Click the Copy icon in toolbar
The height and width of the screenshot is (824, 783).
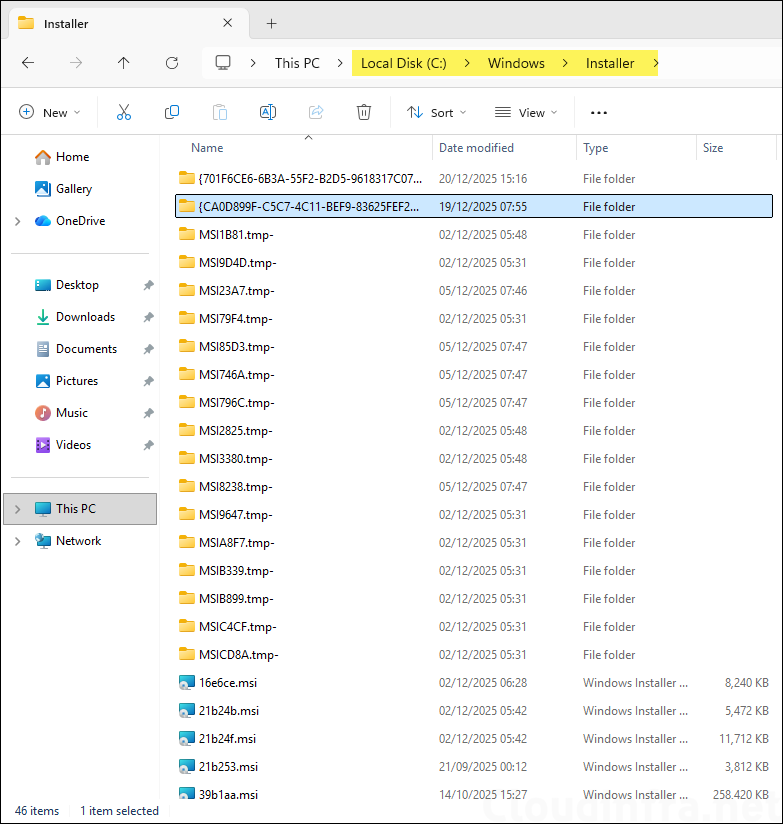point(172,113)
